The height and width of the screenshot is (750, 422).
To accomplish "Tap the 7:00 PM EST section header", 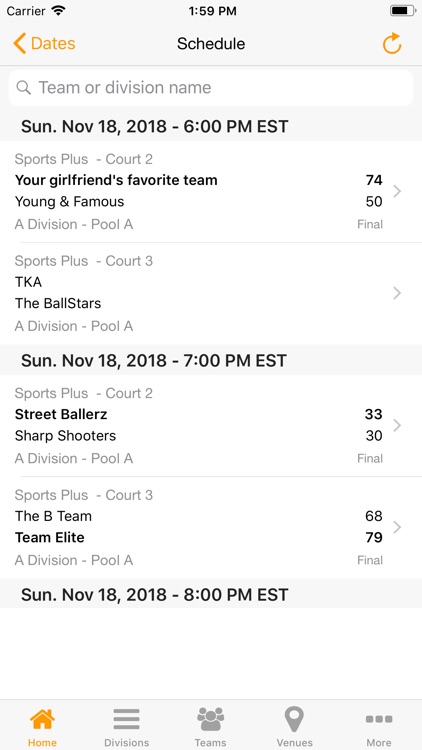I will coord(211,360).
